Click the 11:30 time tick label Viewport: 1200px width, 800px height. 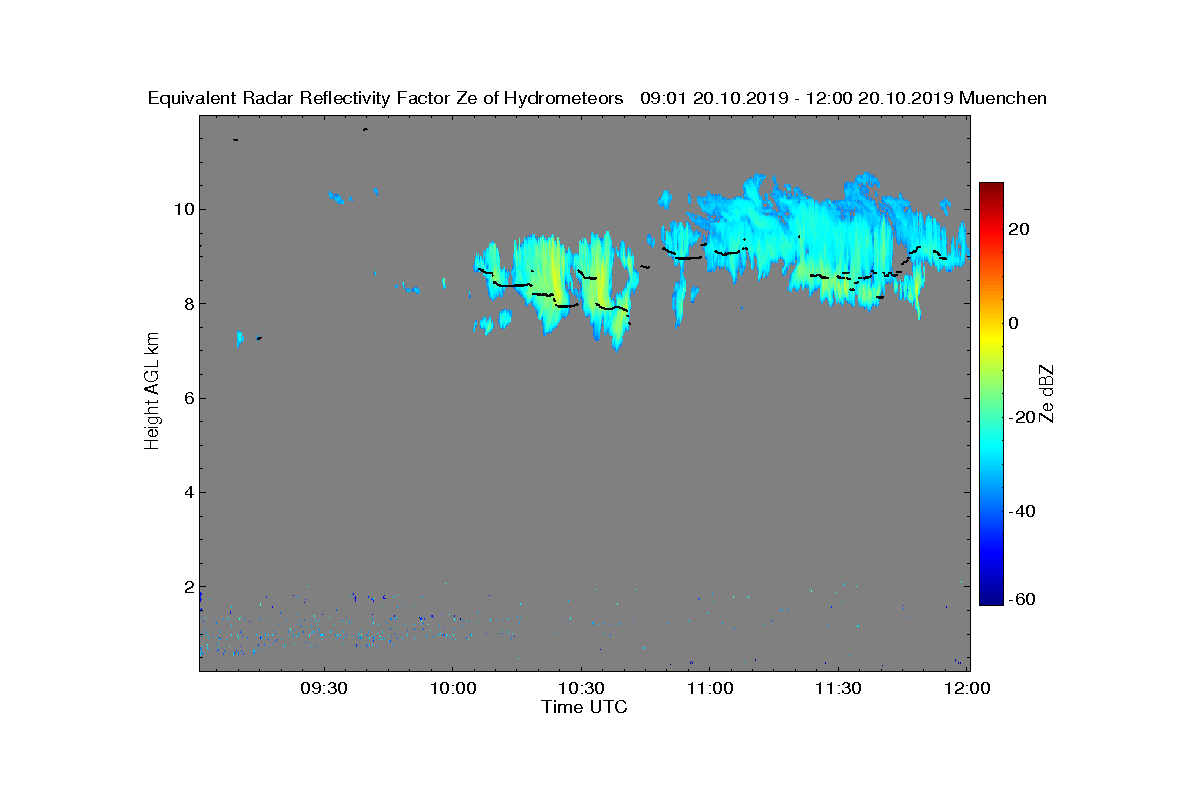click(838, 688)
